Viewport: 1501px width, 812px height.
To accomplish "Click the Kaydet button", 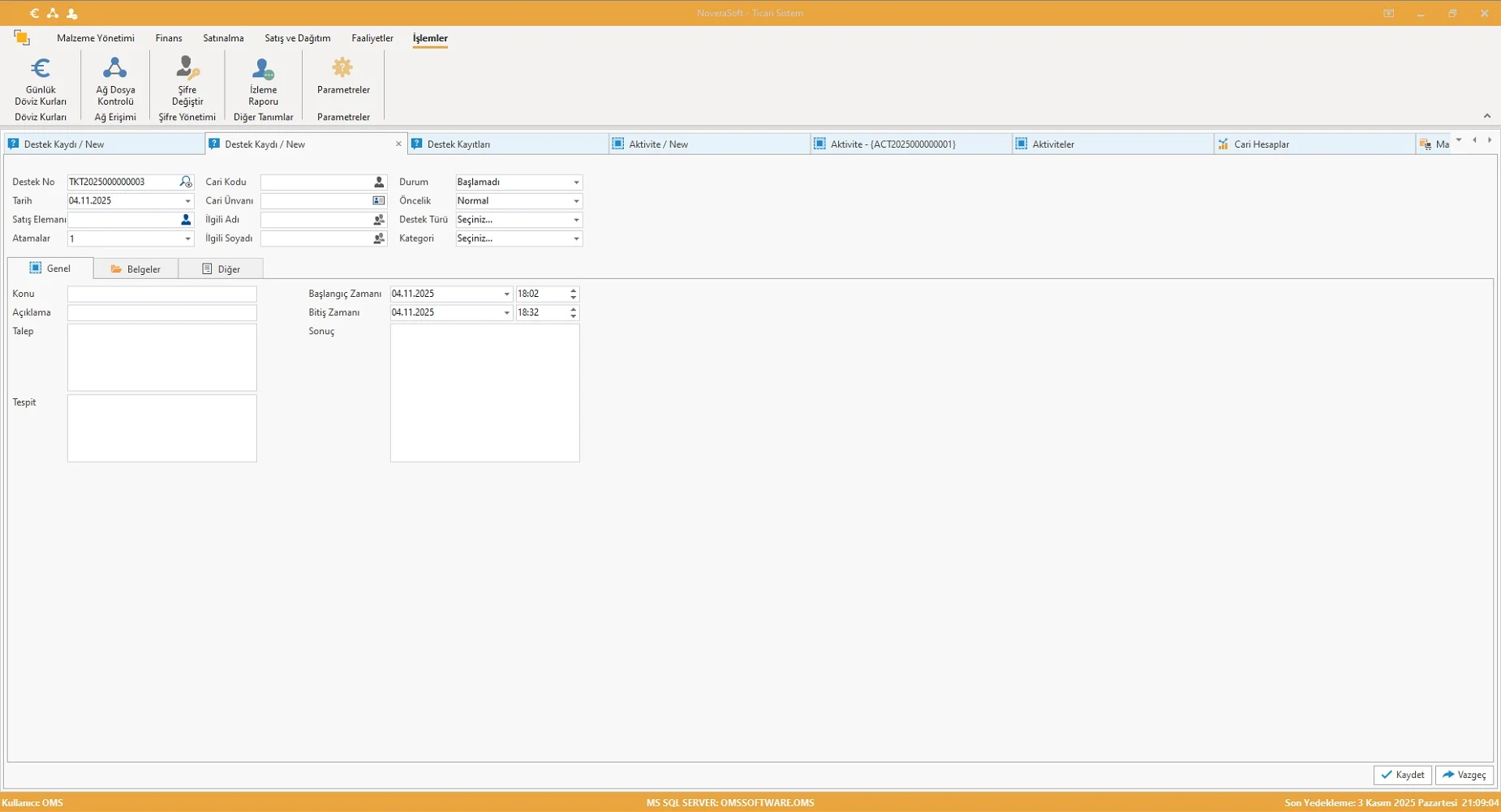I will tap(1402, 775).
